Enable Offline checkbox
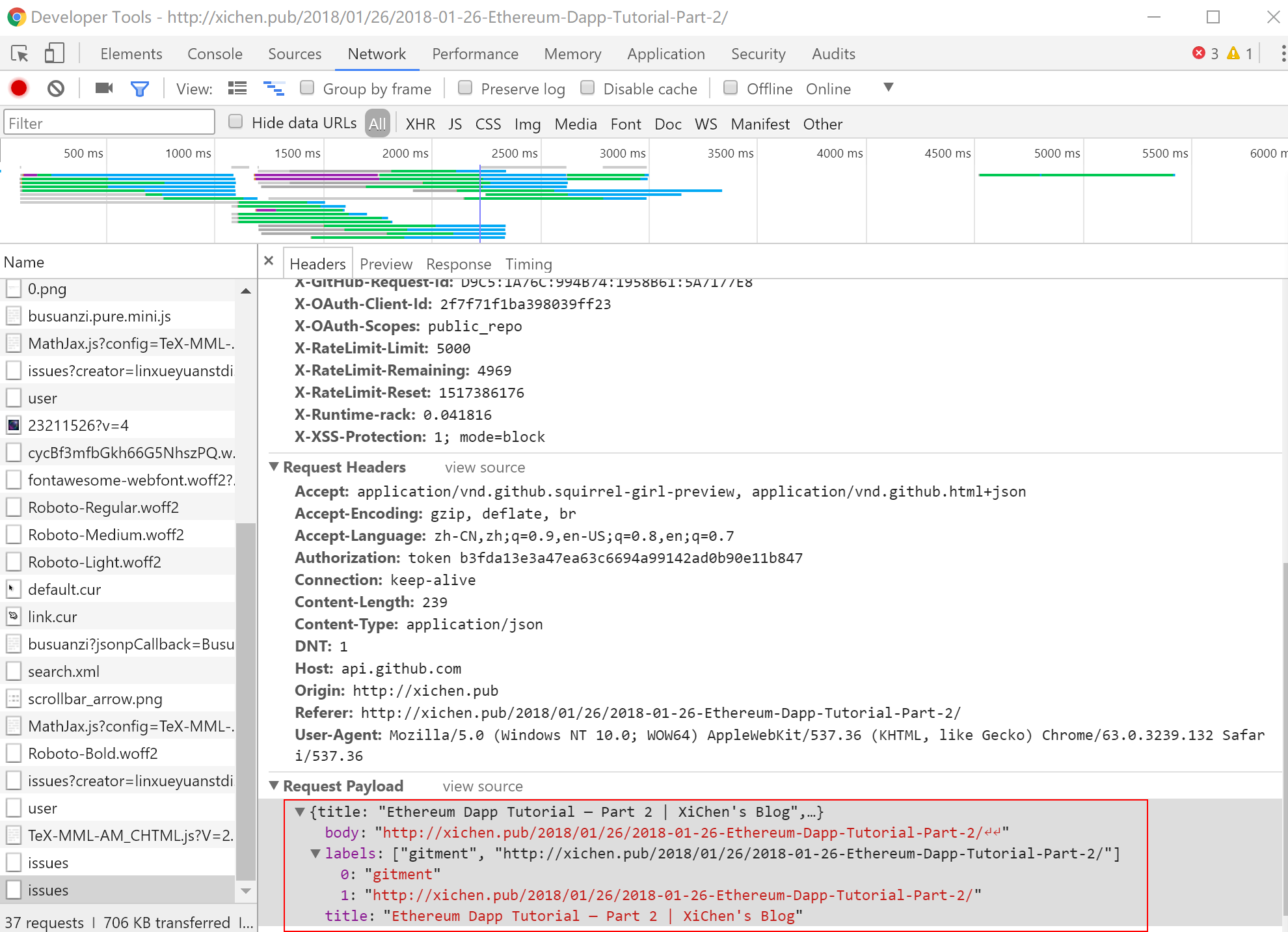 [x=731, y=88]
